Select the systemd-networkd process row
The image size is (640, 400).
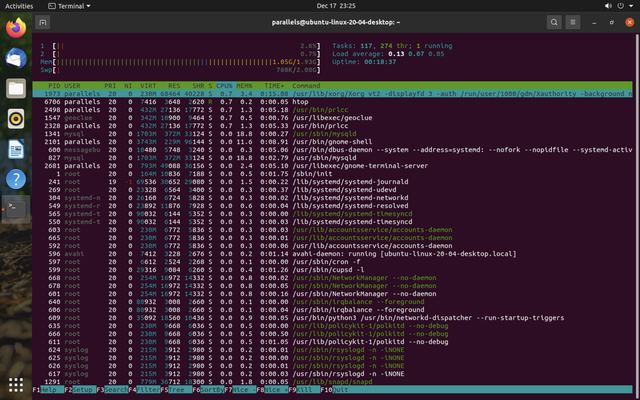tap(332, 198)
